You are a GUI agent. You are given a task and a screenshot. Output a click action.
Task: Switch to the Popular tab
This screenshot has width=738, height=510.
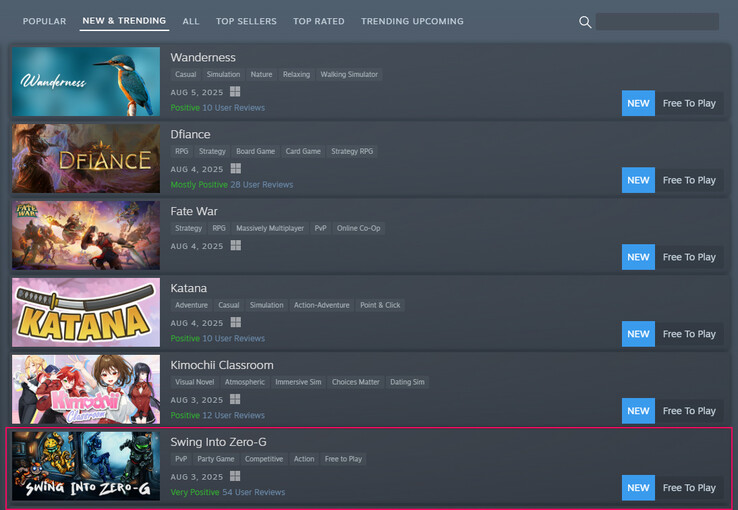(45, 21)
